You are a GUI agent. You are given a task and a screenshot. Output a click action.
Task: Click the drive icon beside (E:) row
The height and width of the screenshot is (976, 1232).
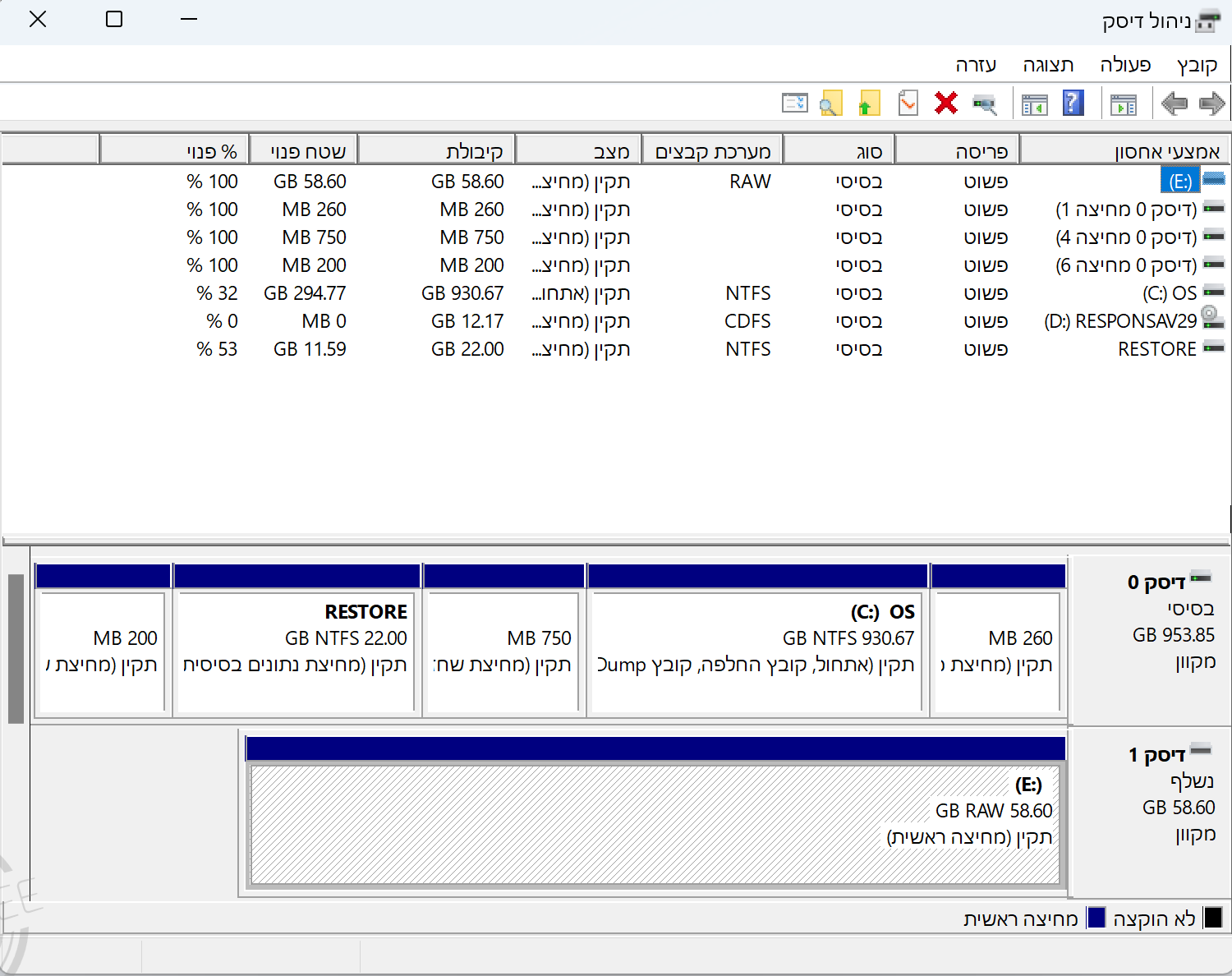tap(1213, 180)
